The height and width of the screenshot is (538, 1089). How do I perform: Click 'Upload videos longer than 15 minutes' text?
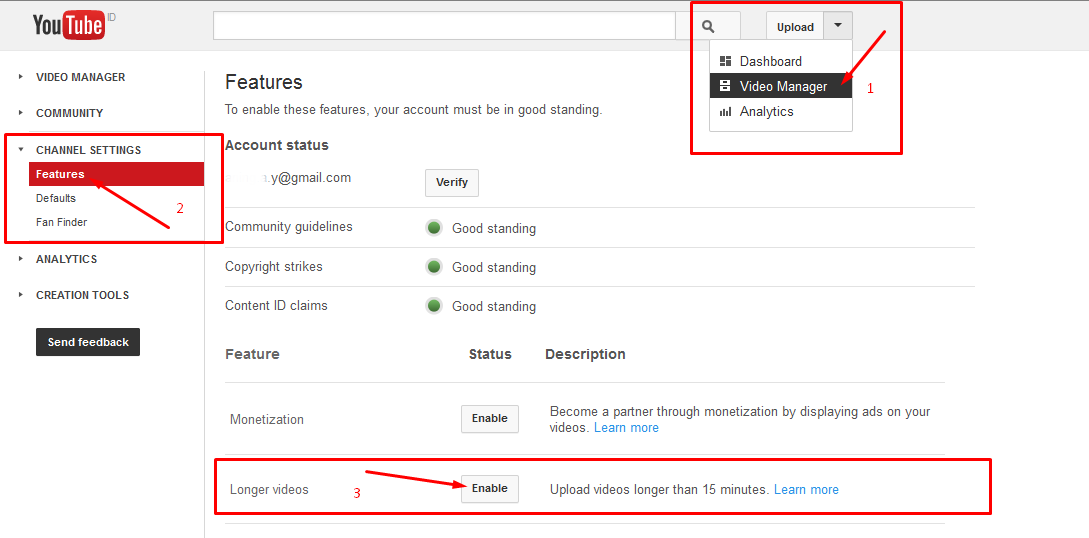tap(660, 489)
